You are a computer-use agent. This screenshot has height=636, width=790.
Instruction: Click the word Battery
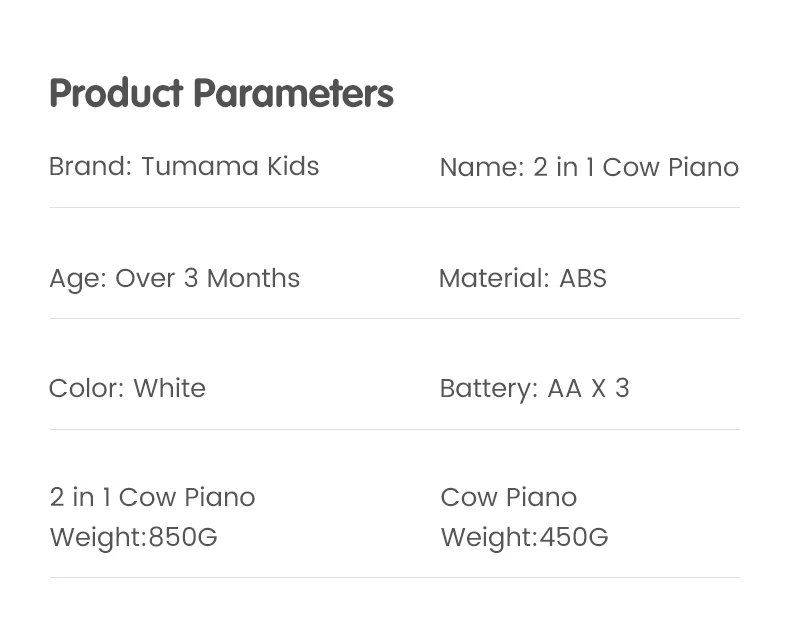(x=489, y=389)
